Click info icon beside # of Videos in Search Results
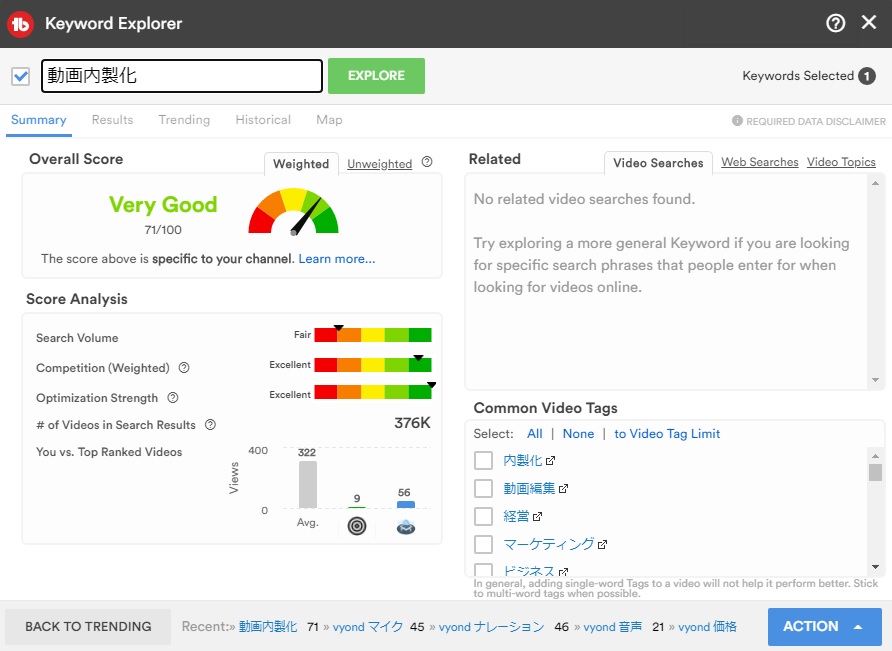892x651 pixels. pyautogui.click(x=210, y=425)
